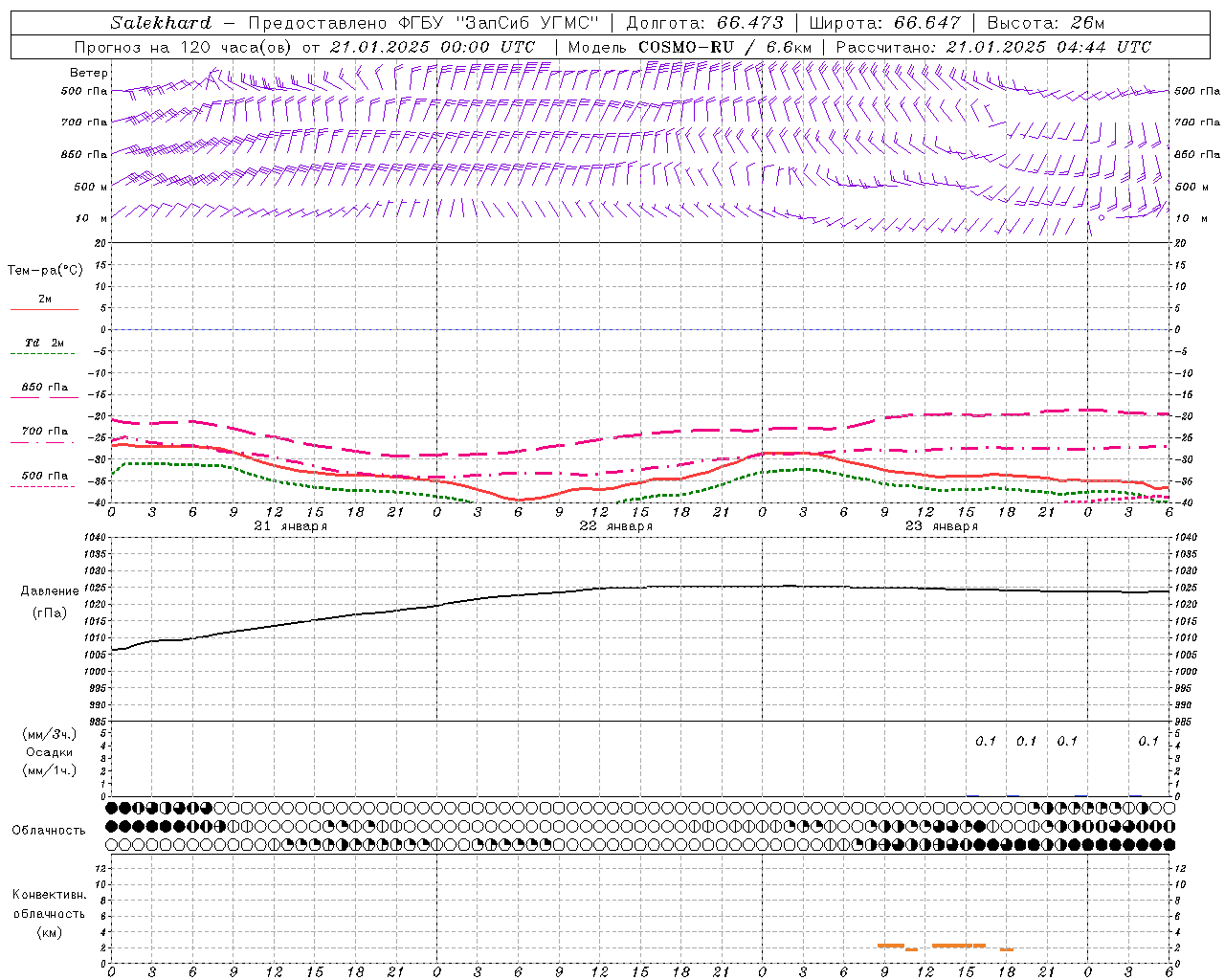Click the "Salekhard" station title
Viewport: 1225px width, 980px height.
(161, 23)
